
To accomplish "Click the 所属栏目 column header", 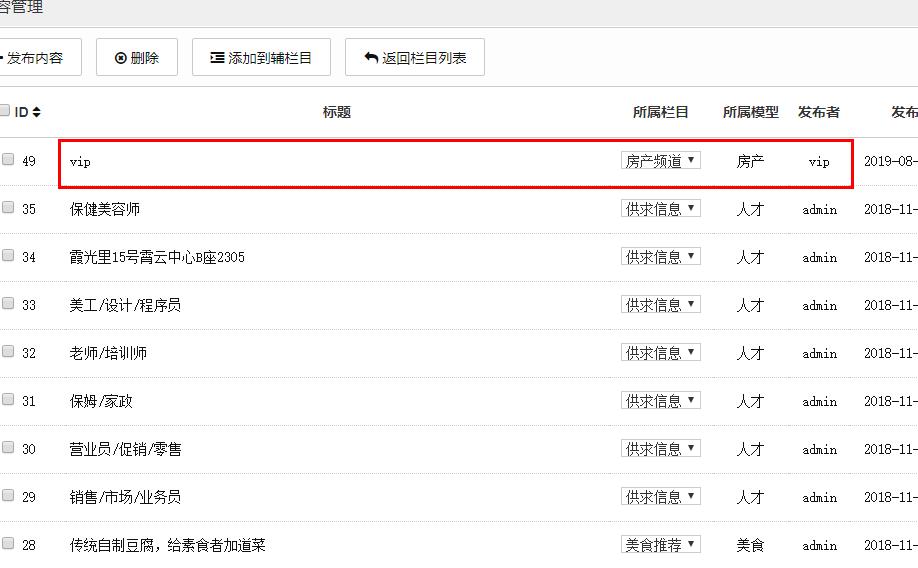I will point(660,112).
